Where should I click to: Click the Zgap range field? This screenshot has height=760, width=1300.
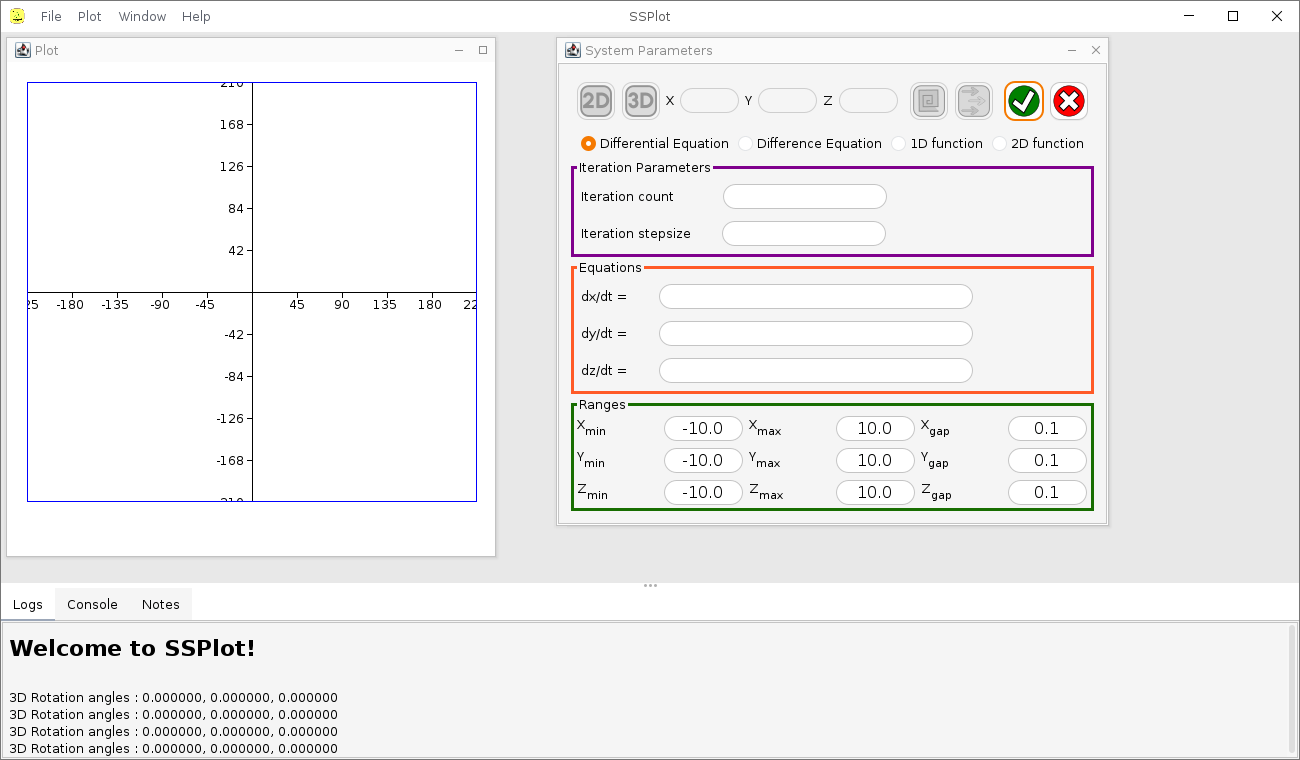[x=1047, y=492]
